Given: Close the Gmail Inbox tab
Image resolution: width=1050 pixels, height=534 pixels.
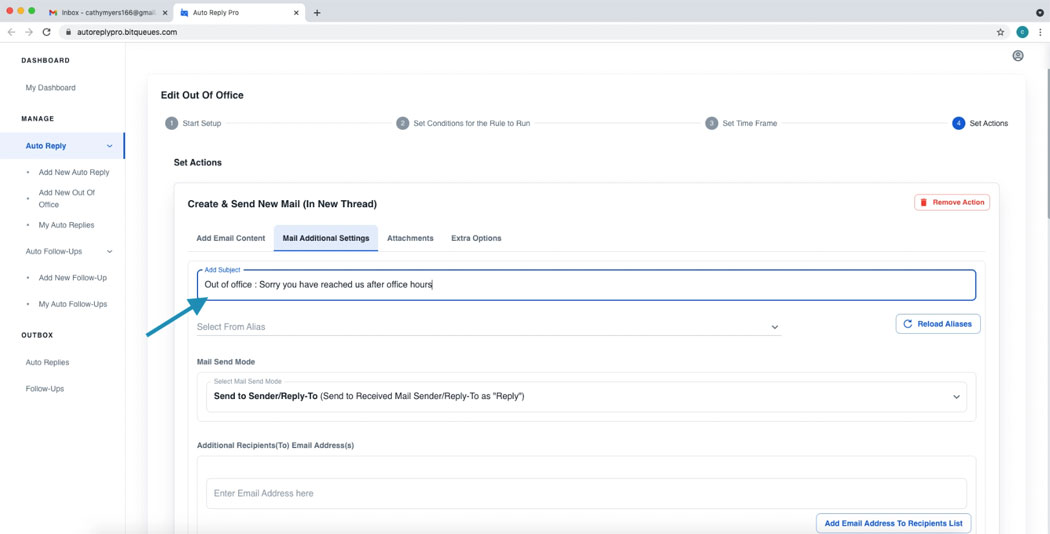Looking at the screenshot, I should tap(165, 13).
